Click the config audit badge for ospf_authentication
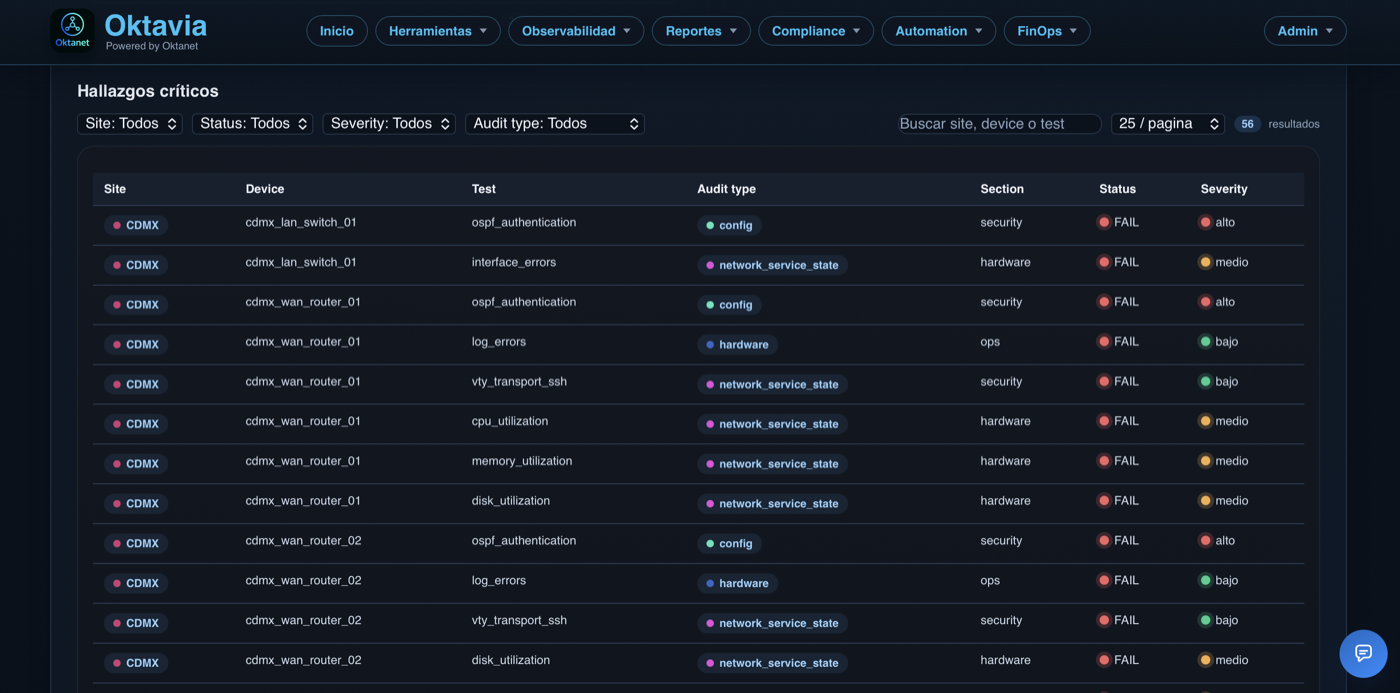 [729, 225]
